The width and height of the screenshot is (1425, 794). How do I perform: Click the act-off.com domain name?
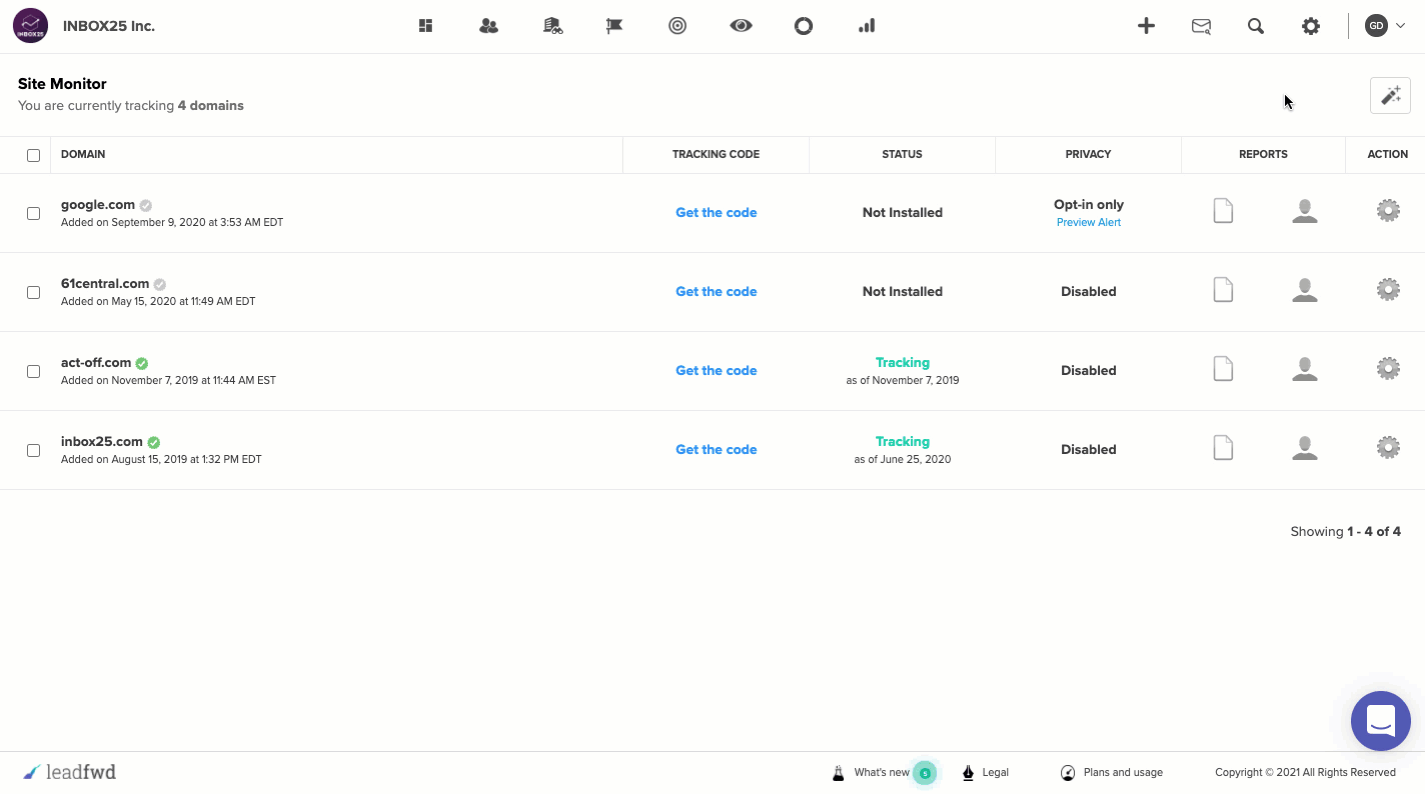pyautogui.click(x=96, y=362)
